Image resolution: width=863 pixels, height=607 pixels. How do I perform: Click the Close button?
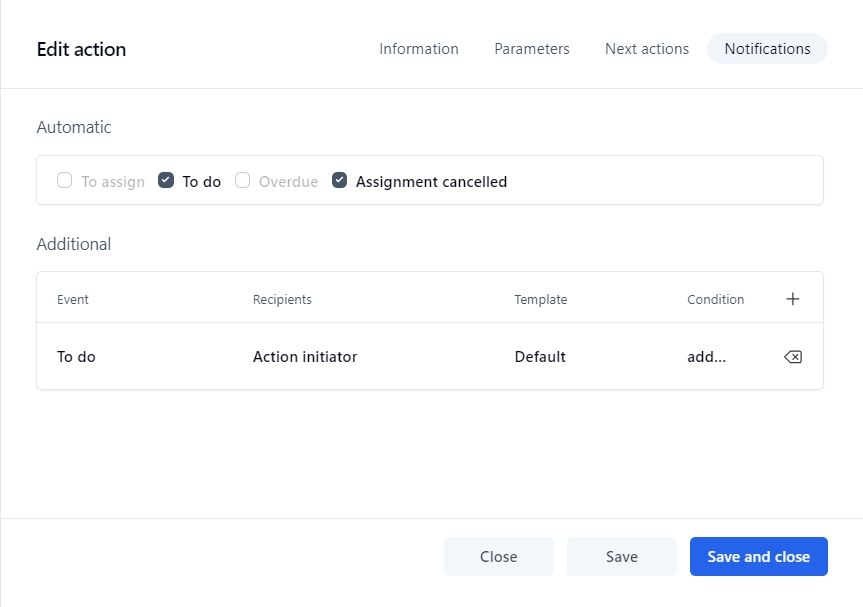pos(498,557)
